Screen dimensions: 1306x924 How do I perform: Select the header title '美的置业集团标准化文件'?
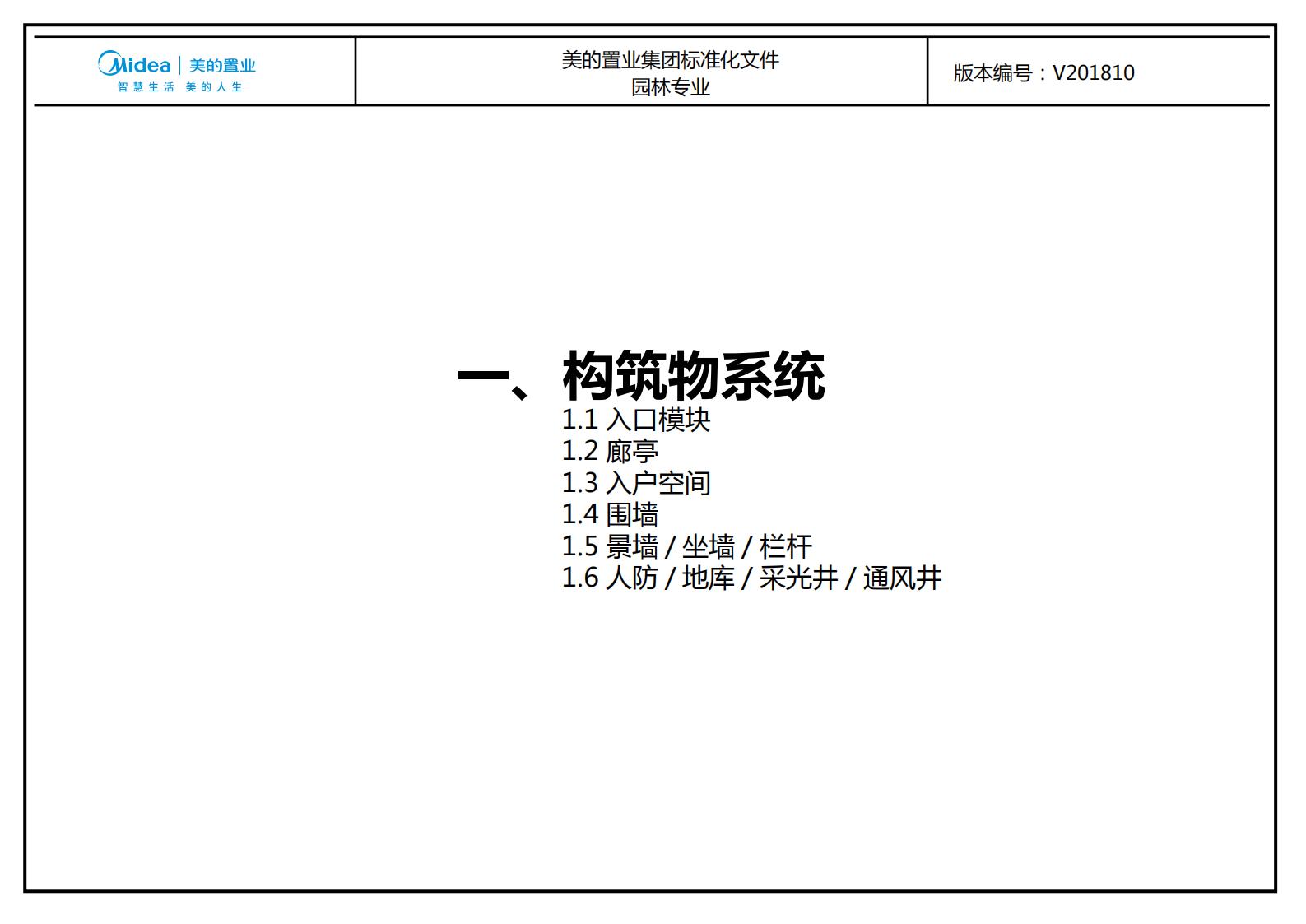click(x=670, y=60)
